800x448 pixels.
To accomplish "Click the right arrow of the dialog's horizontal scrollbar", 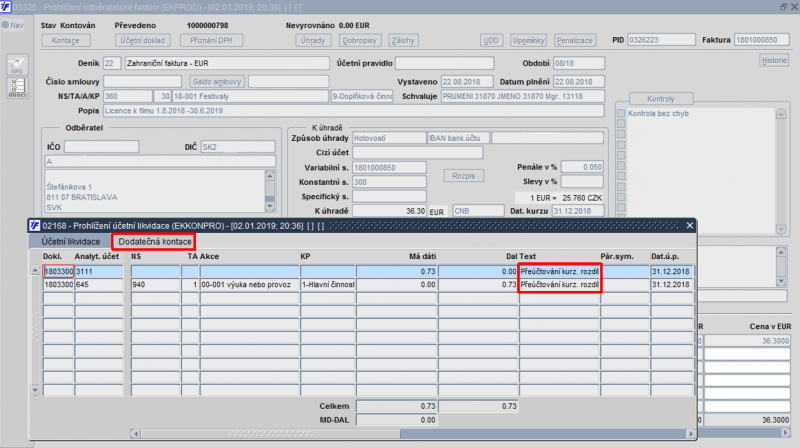I will [691, 434].
